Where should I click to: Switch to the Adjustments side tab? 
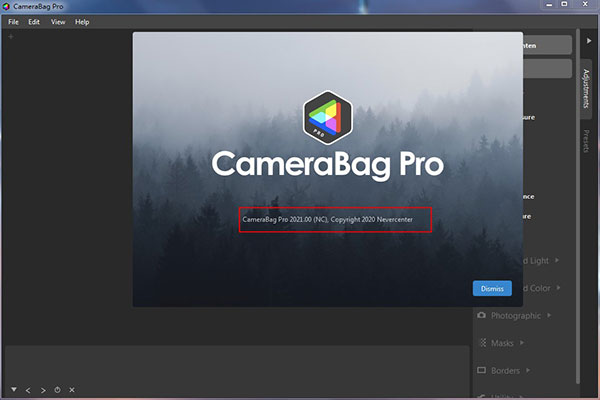[x=586, y=88]
